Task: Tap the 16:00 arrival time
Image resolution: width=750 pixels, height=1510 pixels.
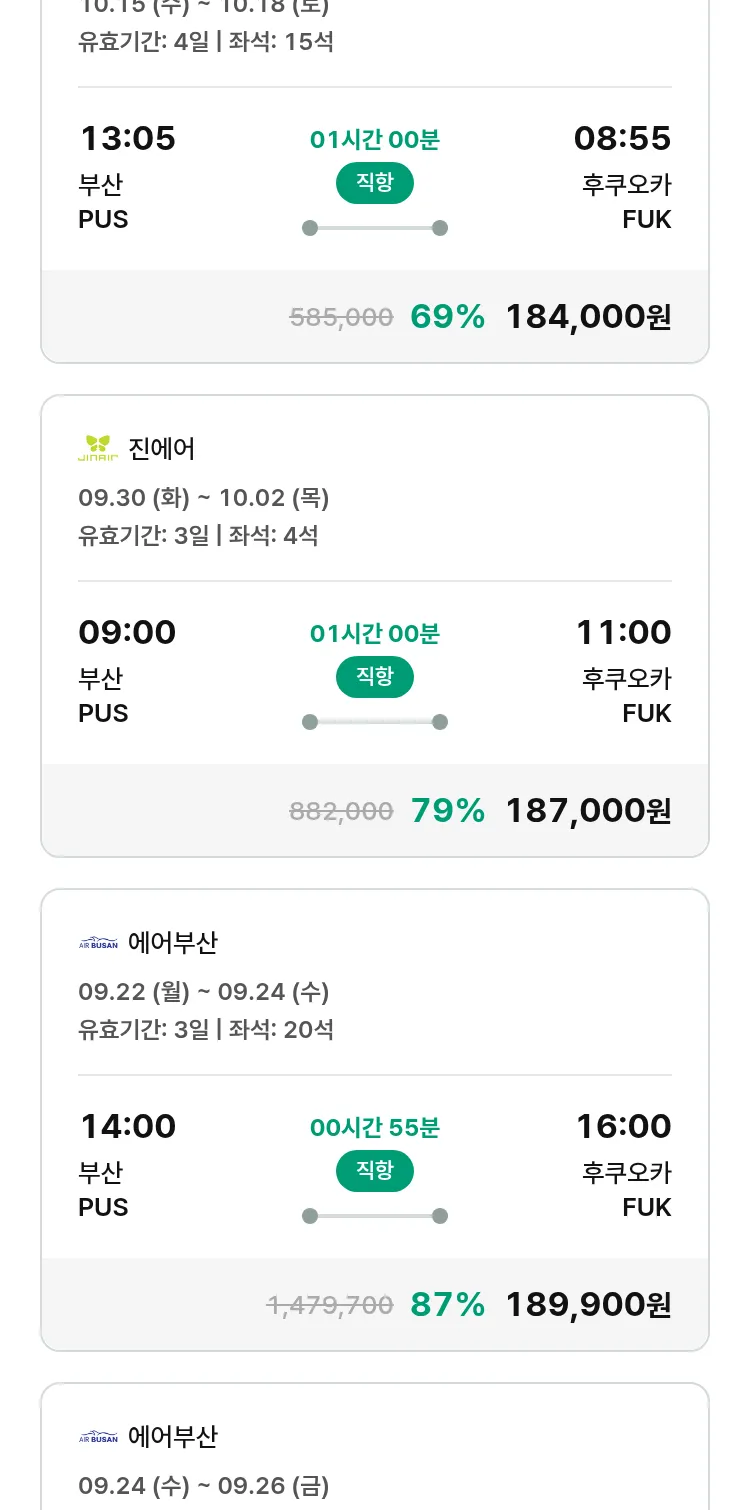Action: (x=623, y=1126)
